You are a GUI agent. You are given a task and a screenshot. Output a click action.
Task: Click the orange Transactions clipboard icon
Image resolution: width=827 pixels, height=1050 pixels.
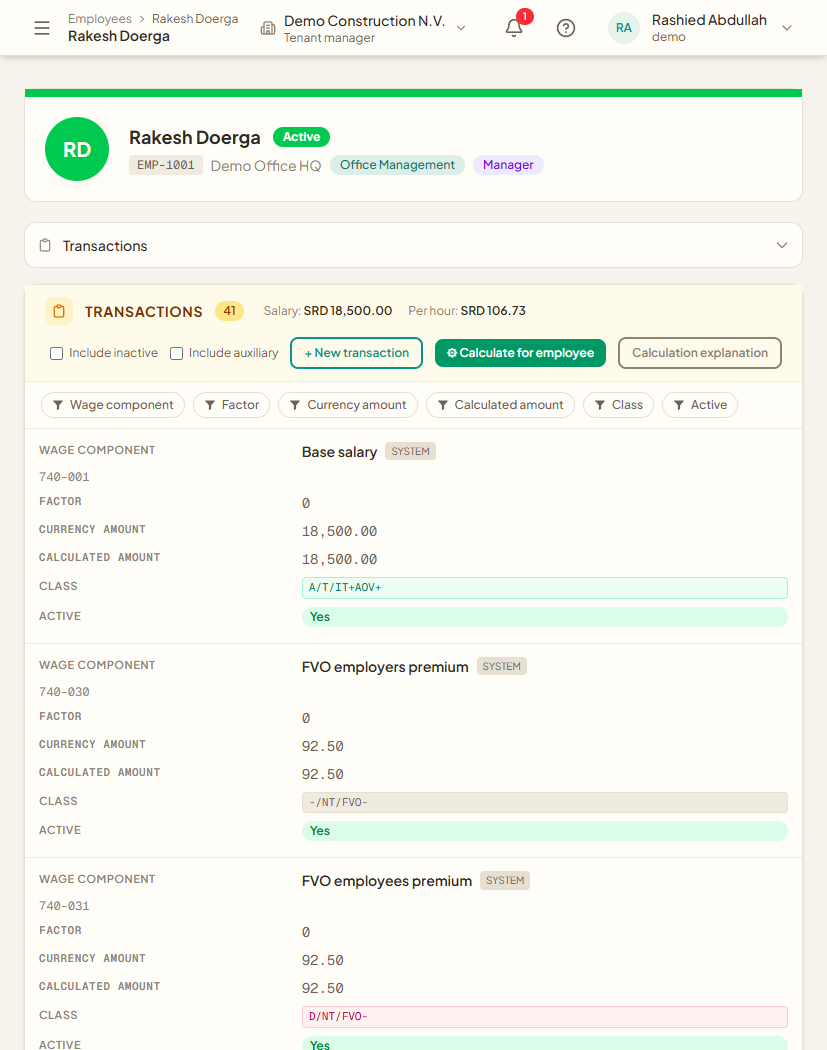(x=59, y=311)
